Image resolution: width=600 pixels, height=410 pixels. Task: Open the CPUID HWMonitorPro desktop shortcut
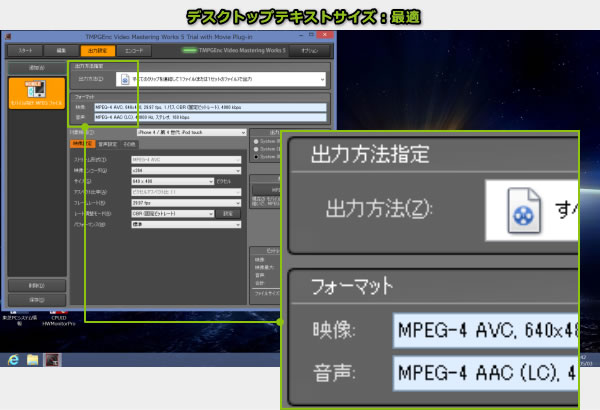click(59, 318)
